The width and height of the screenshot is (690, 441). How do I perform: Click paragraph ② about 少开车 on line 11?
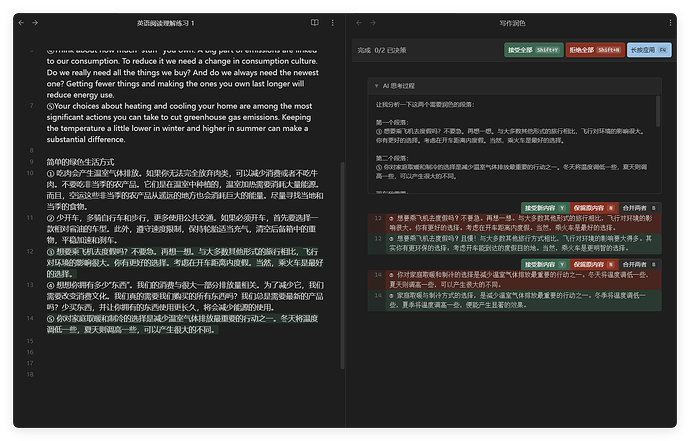(182, 229)
